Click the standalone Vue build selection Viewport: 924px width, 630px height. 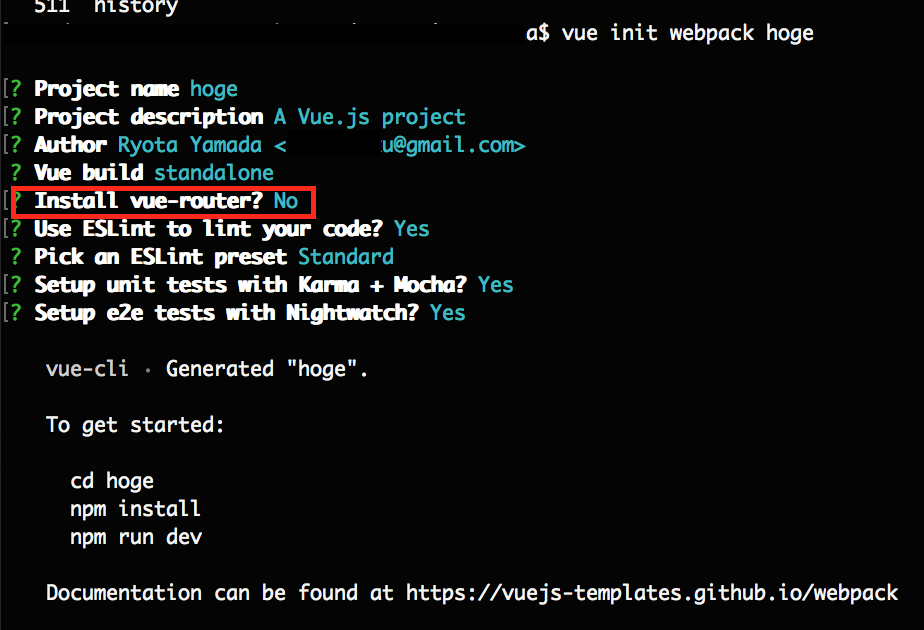(x=214, y=173)
